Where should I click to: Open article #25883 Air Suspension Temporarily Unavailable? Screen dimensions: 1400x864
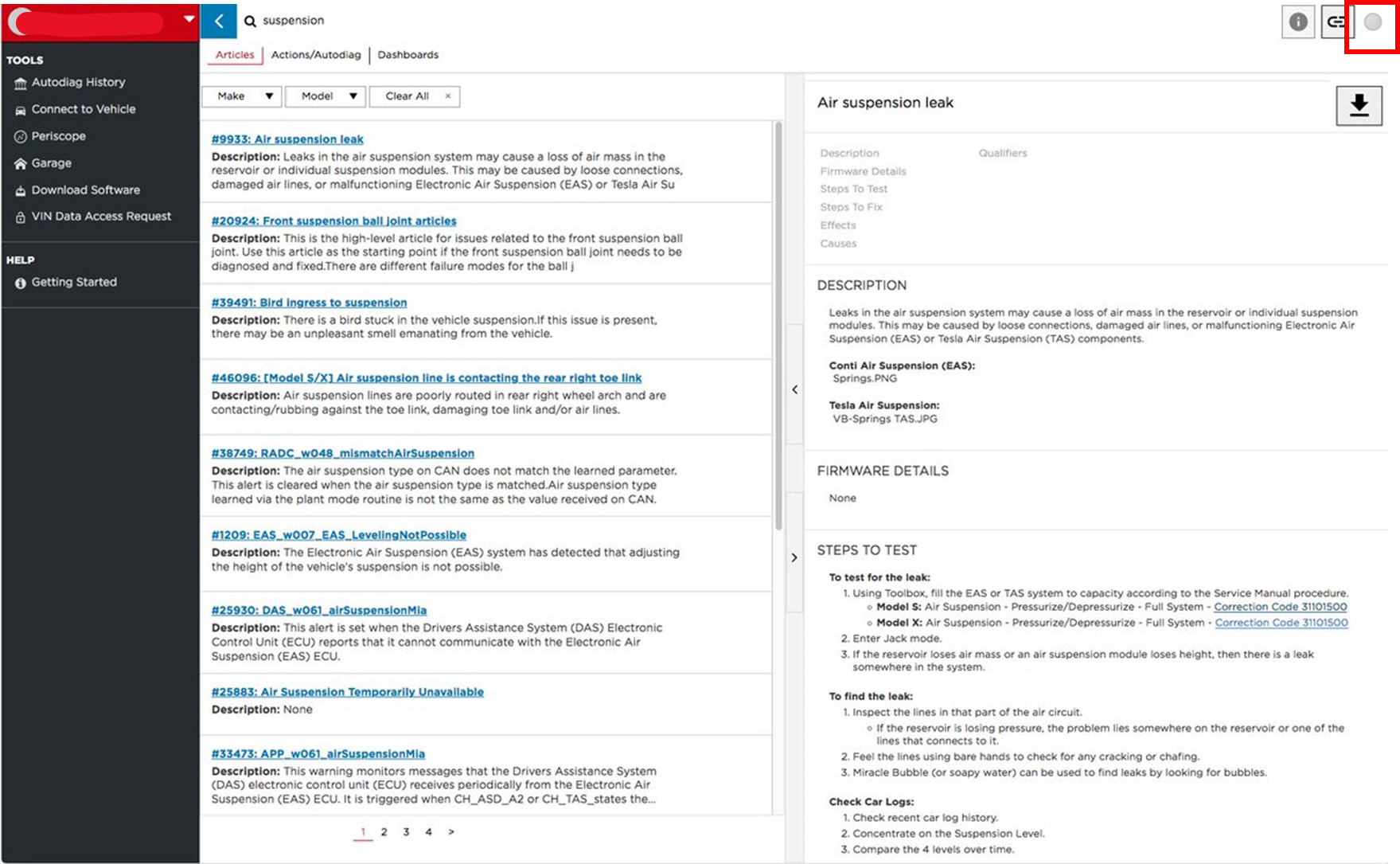click(348, 692)
